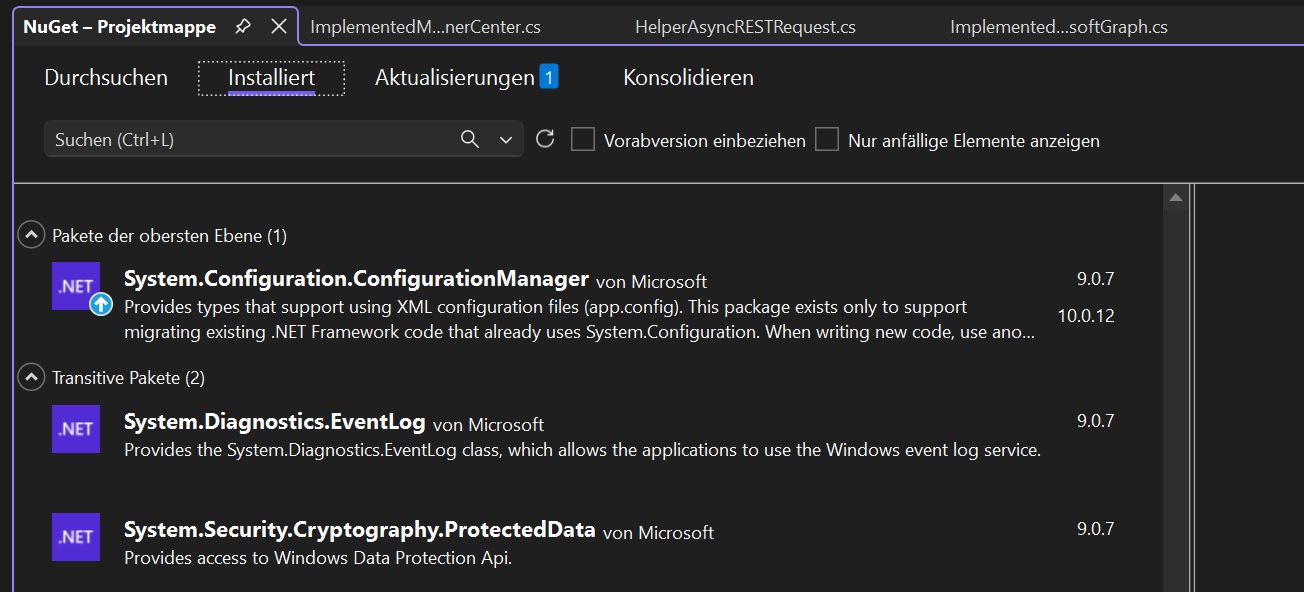This screenshot has width=1304, height=592.
Task: Switch to the Durchsuchen tab
Action: [106, 77]
